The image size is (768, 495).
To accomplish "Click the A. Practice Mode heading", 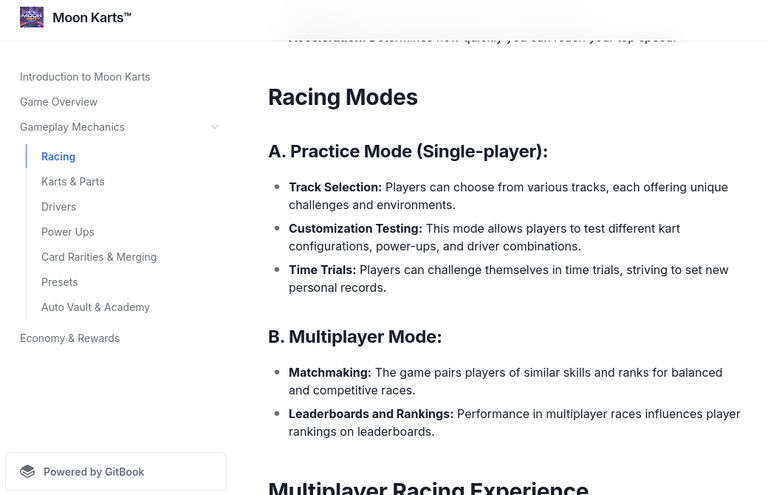I will pos(408,151).
